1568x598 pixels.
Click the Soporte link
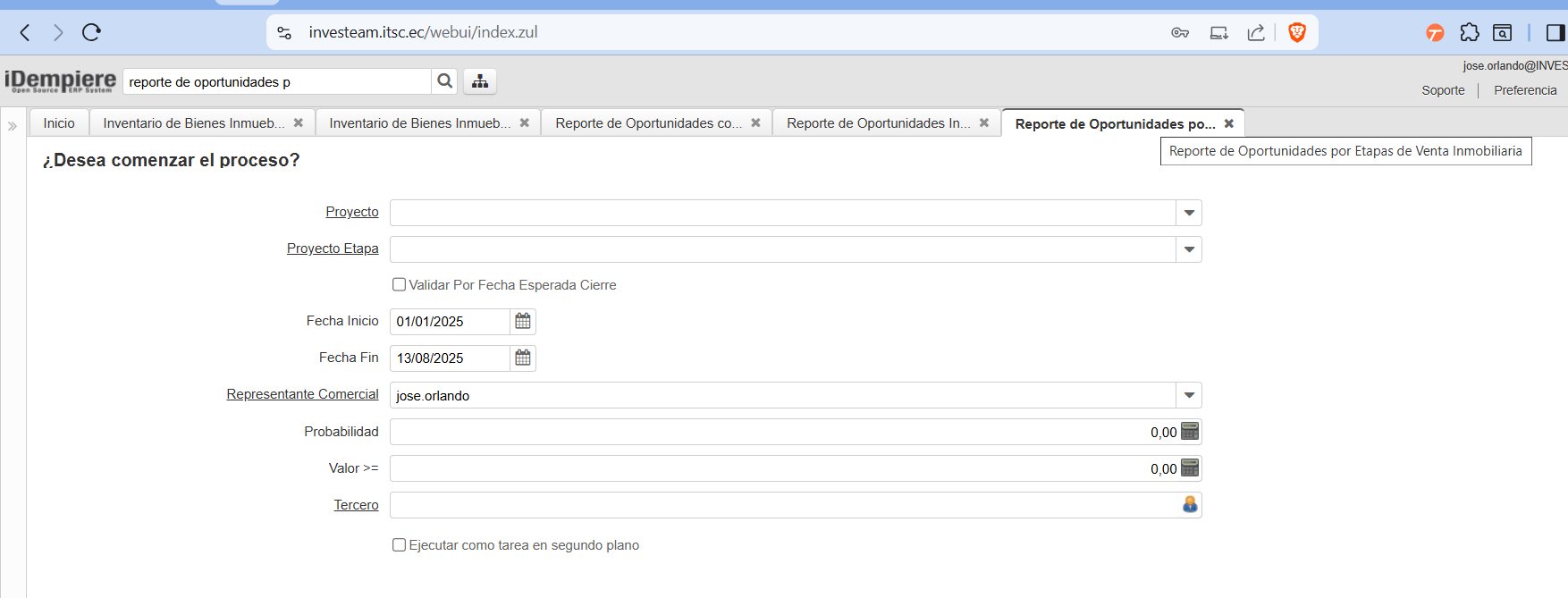click(1443, 90)
